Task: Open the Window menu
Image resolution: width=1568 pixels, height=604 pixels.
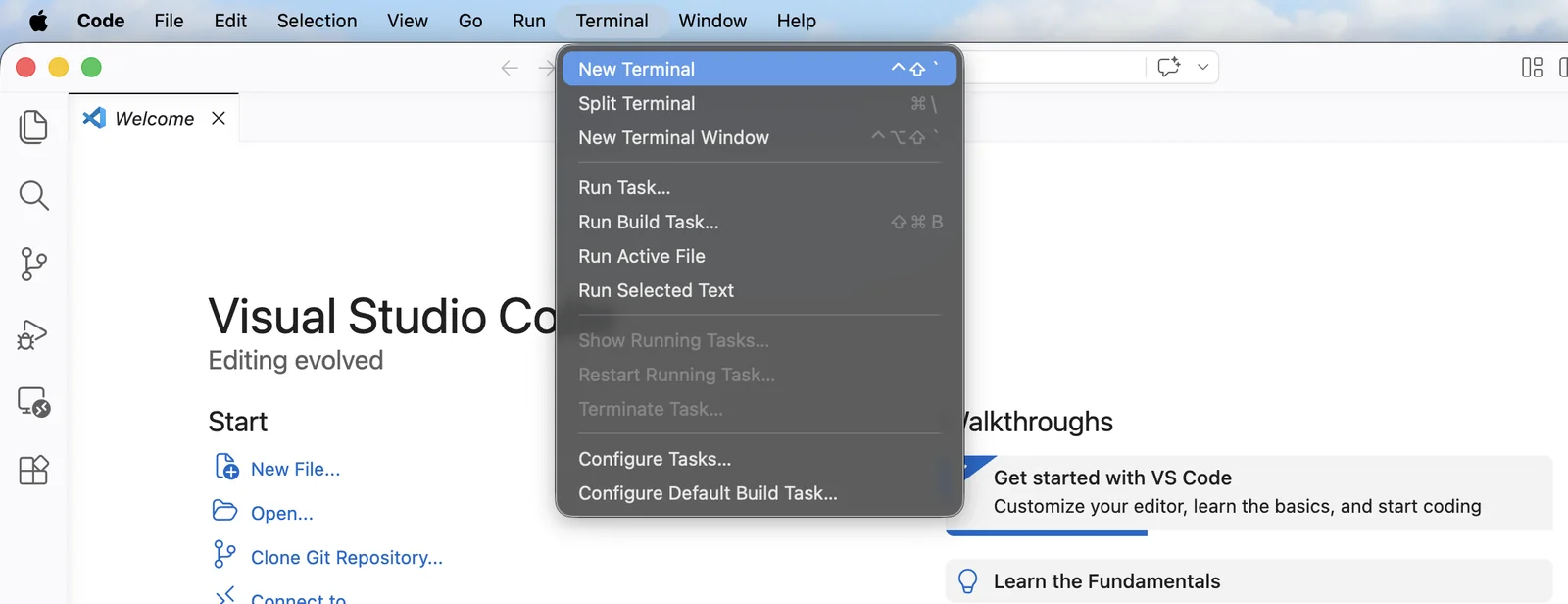Action: pyautogui.click(x=712, y=21)
